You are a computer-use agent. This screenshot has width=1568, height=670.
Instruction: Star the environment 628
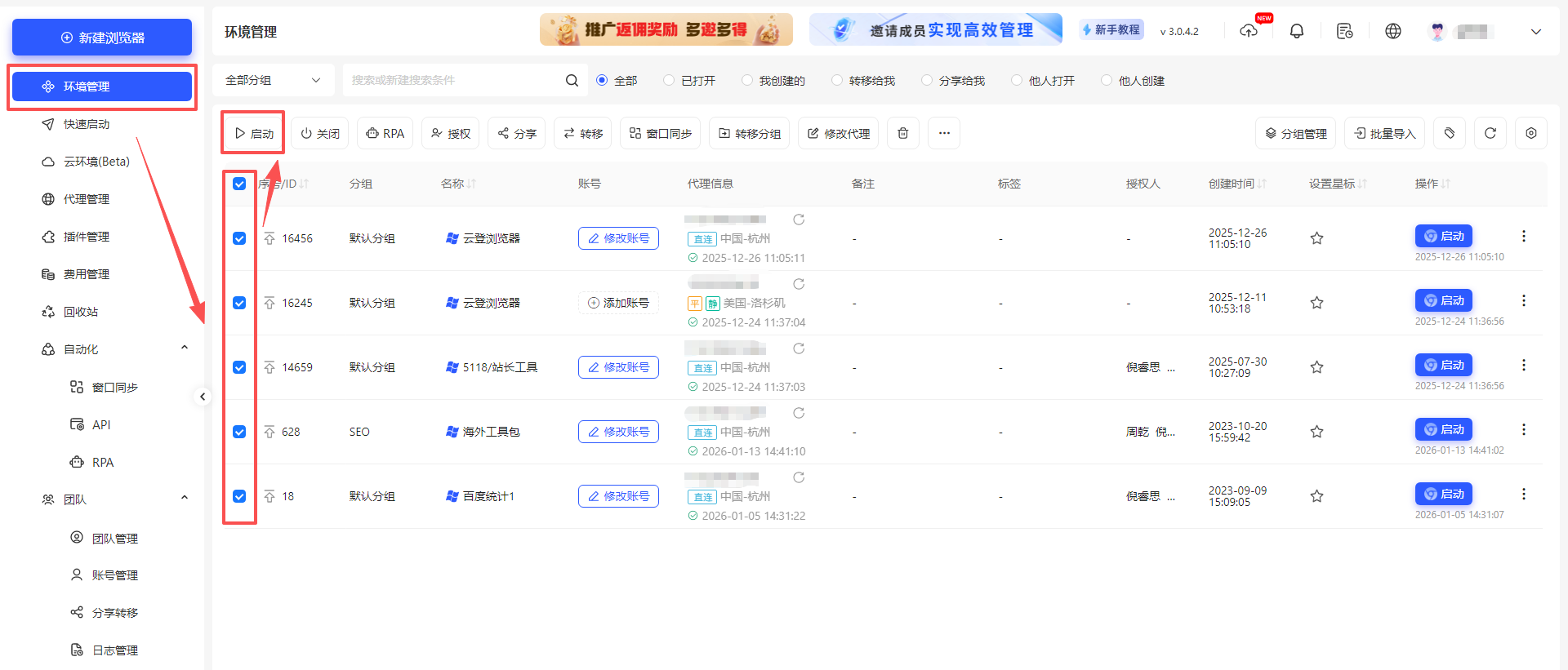pos(1316,432)
